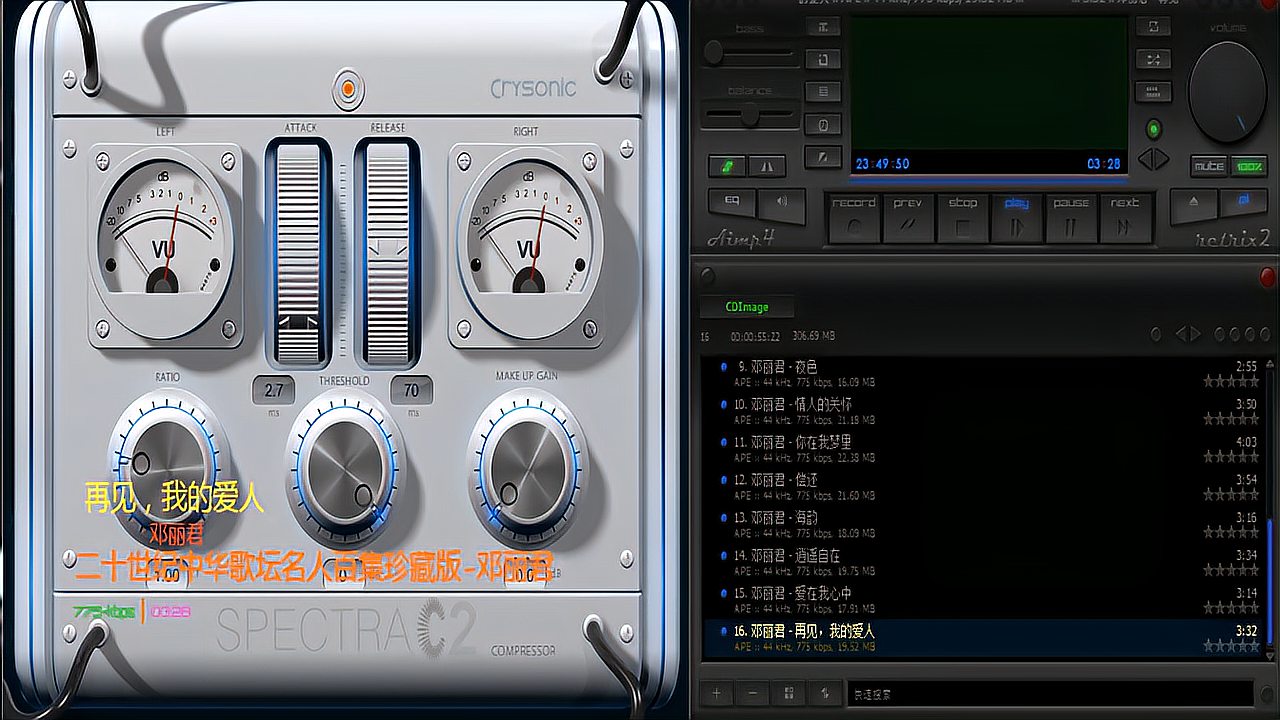Adjust the balance slider handle
The width and height of the screenshot is (1280, 720).
750,115
